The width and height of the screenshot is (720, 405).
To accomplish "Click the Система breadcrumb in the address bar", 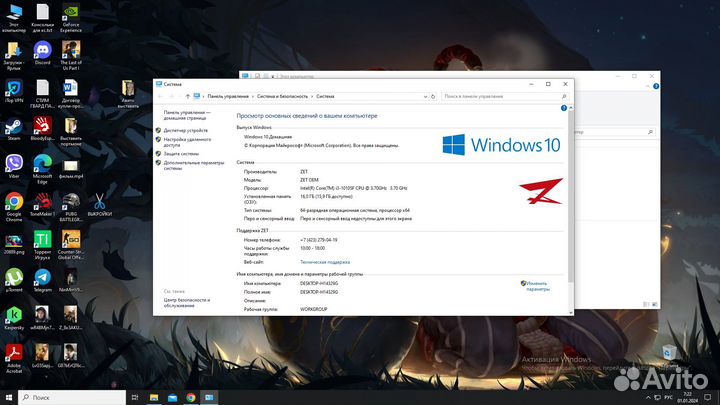I will 325,96.
